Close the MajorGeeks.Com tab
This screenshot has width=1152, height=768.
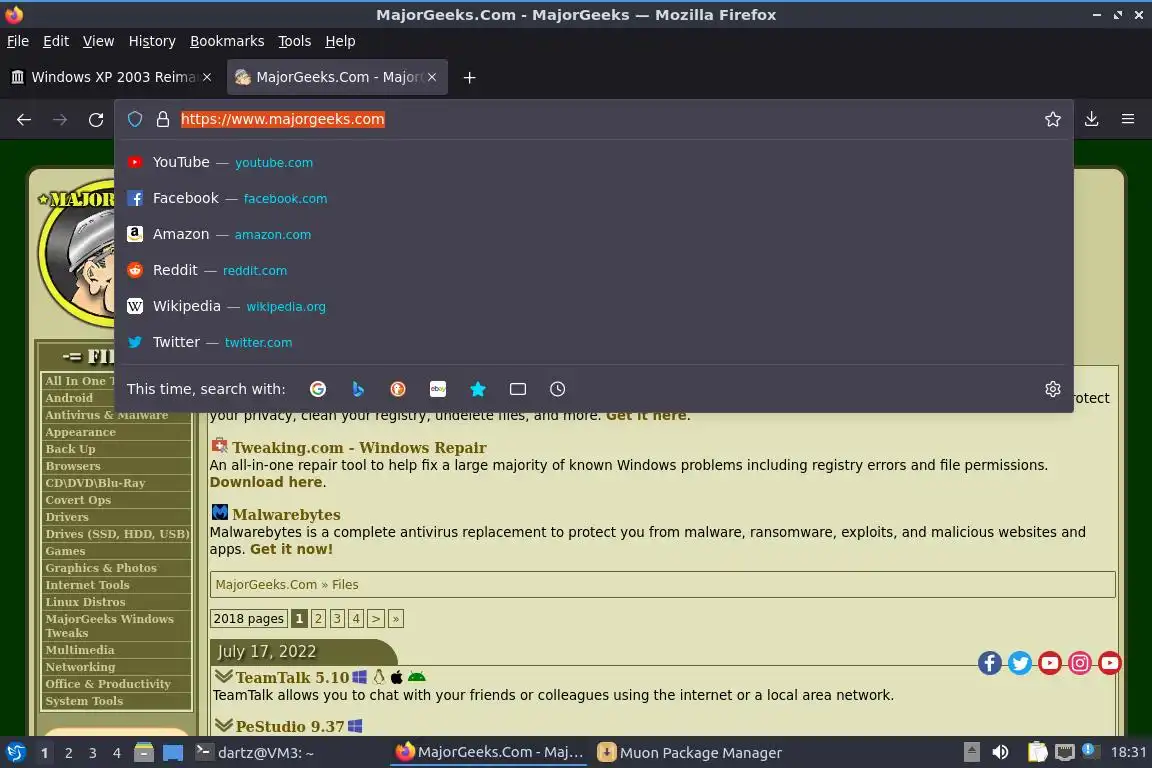[x=432, y=77]
